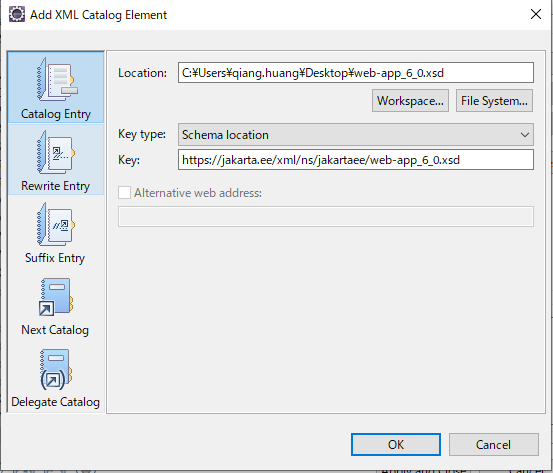This screenshot has width=553, height=473.
Task: Click the Cancel button
Action: coord(493,444)
